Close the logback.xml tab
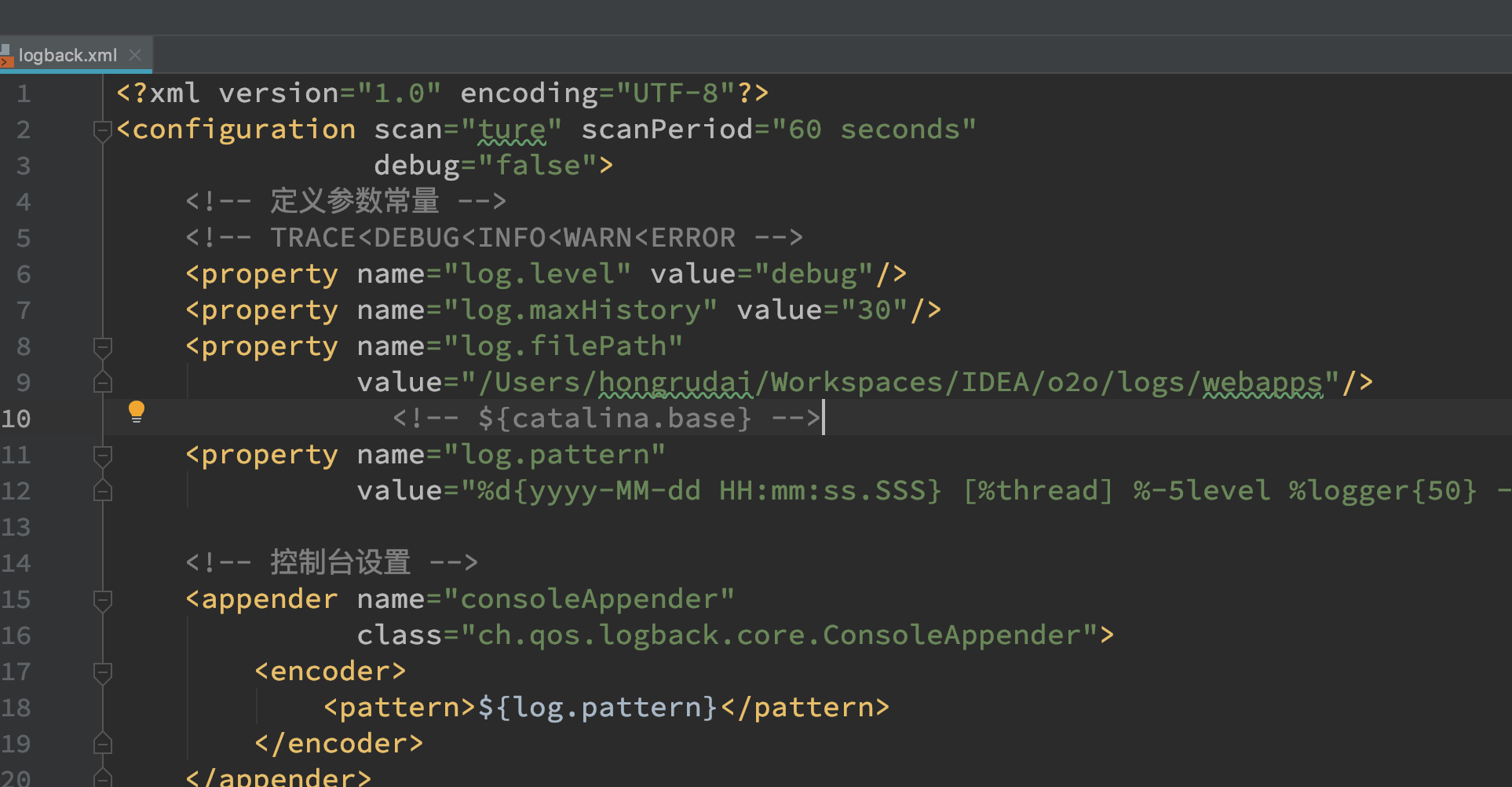 (135, 55)
